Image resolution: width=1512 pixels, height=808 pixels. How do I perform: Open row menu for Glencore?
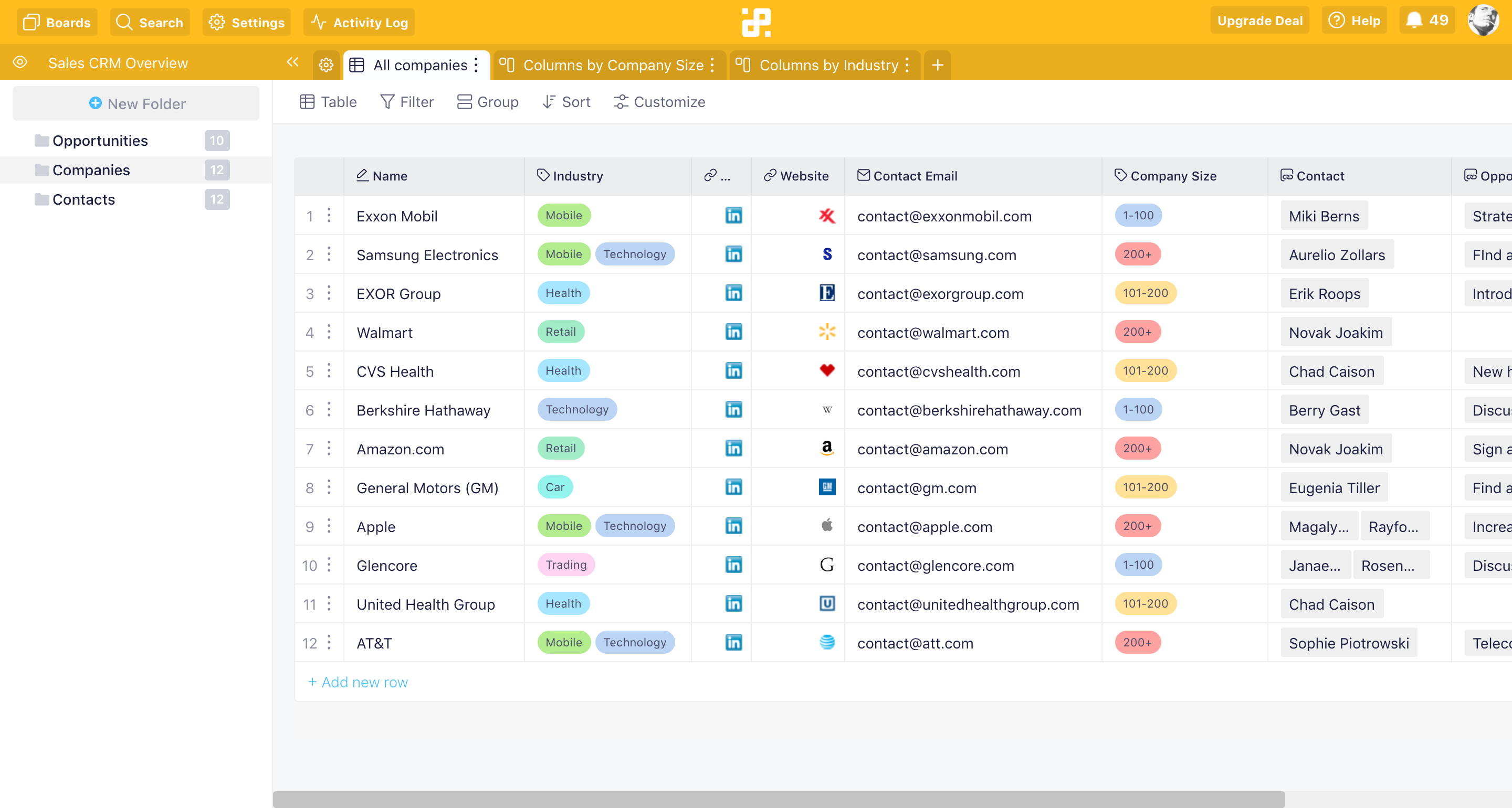pos(329,565)
